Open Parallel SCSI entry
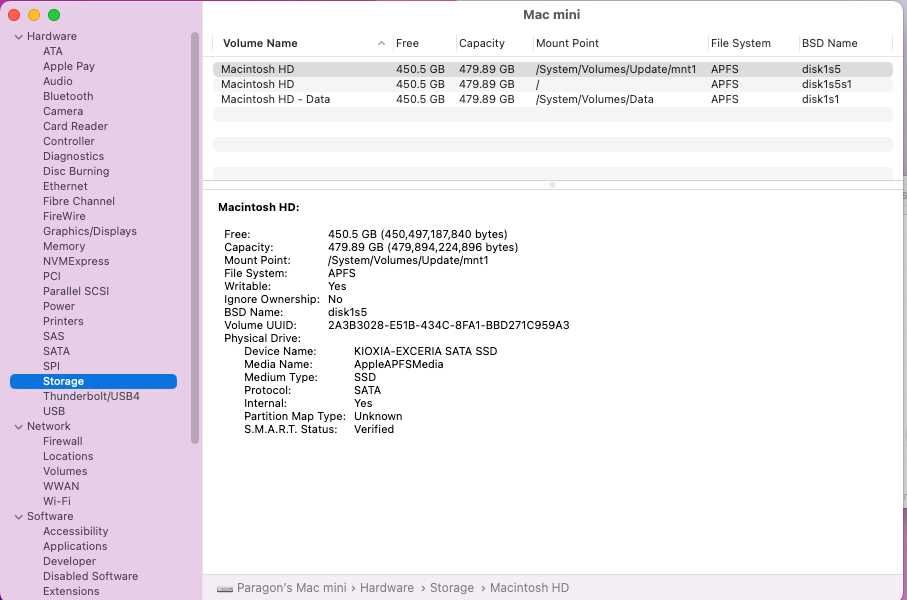 (x=76, y=291)
